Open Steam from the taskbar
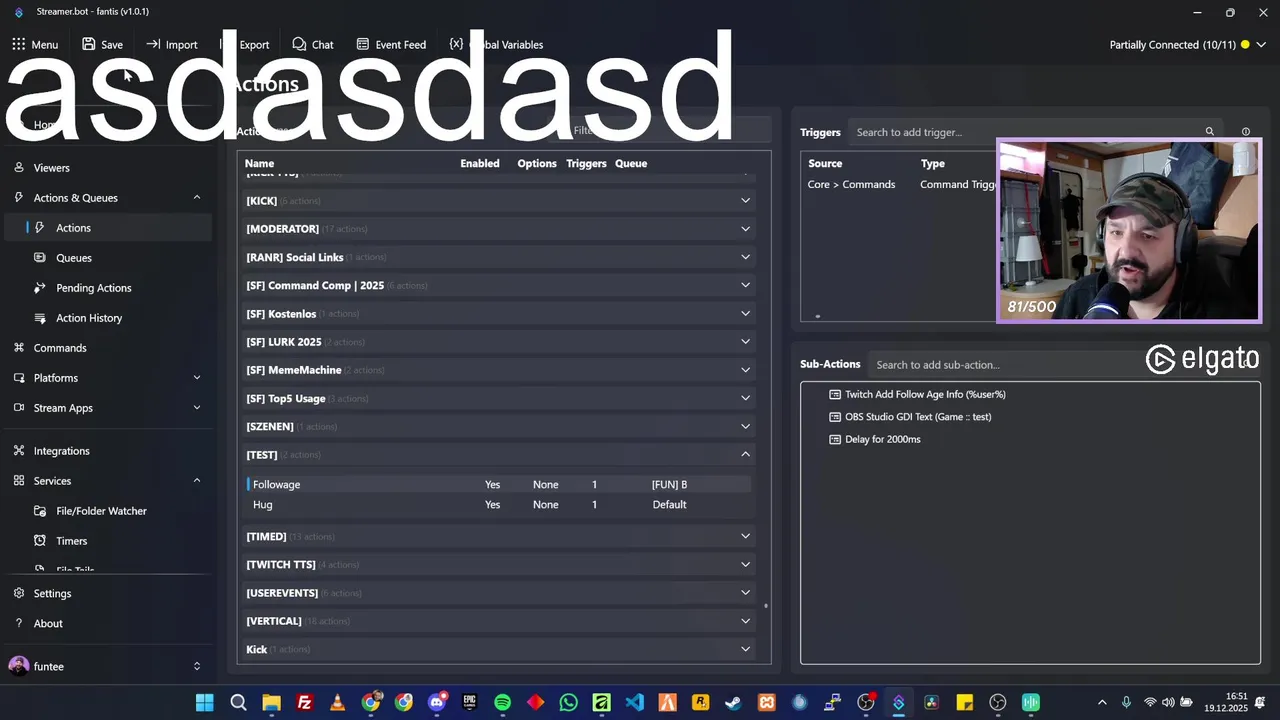 tap(733, 703)
